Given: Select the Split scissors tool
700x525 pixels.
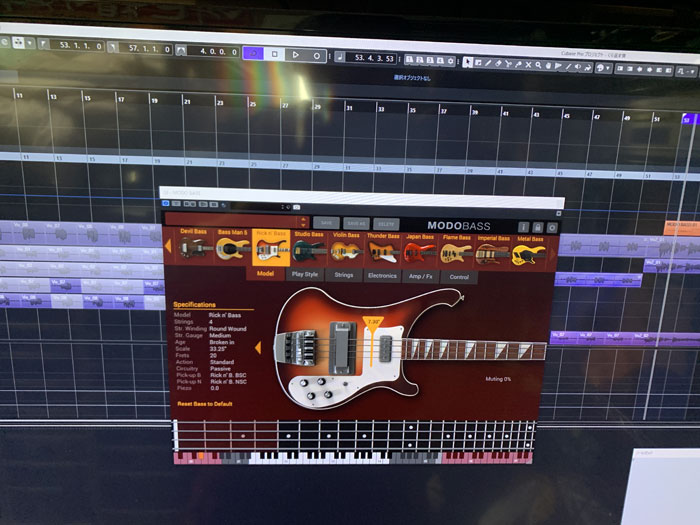Looking at the screenshot, I should coord(508,64).
